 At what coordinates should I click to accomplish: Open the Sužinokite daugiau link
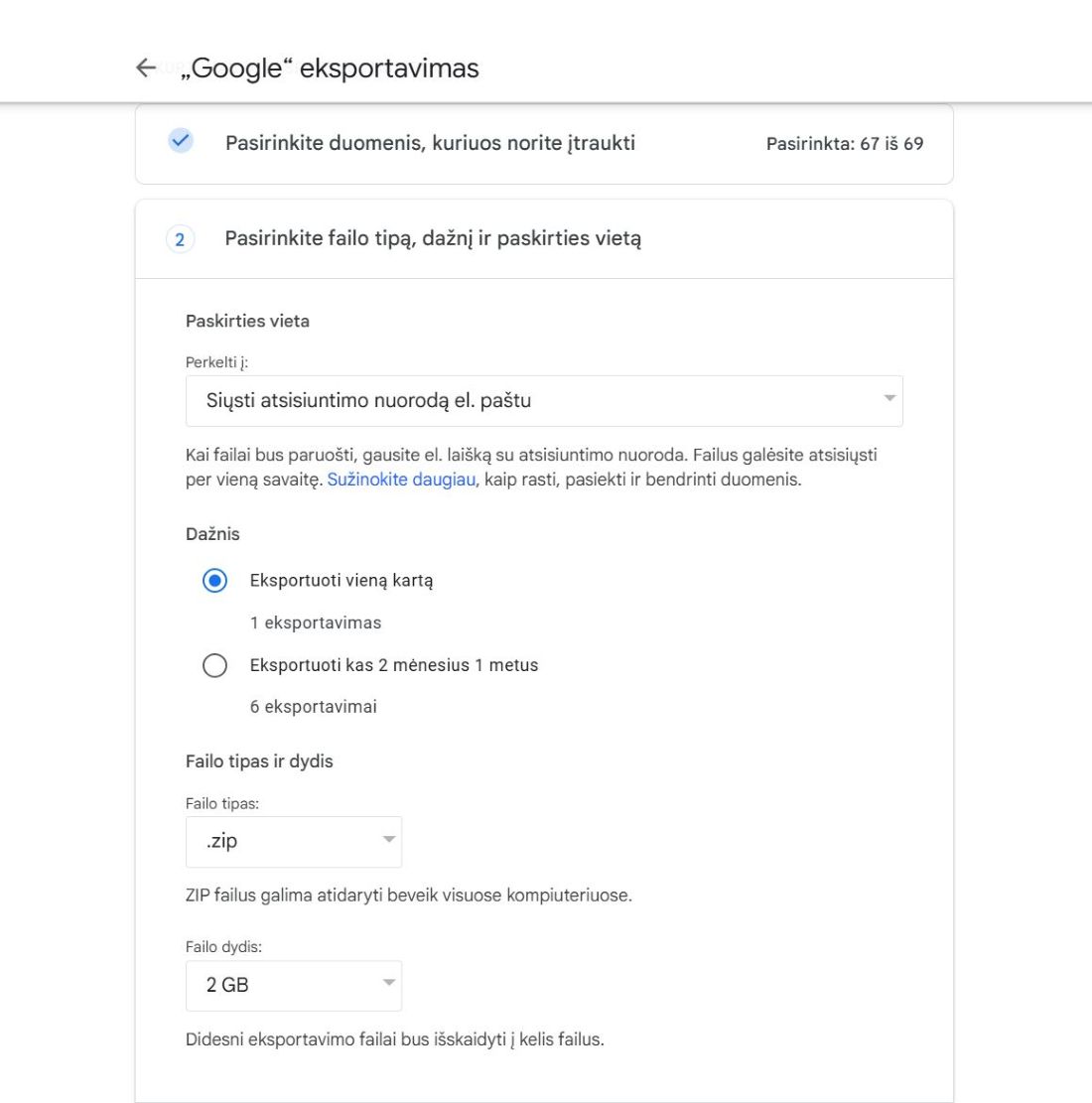(x=401, y=480)
